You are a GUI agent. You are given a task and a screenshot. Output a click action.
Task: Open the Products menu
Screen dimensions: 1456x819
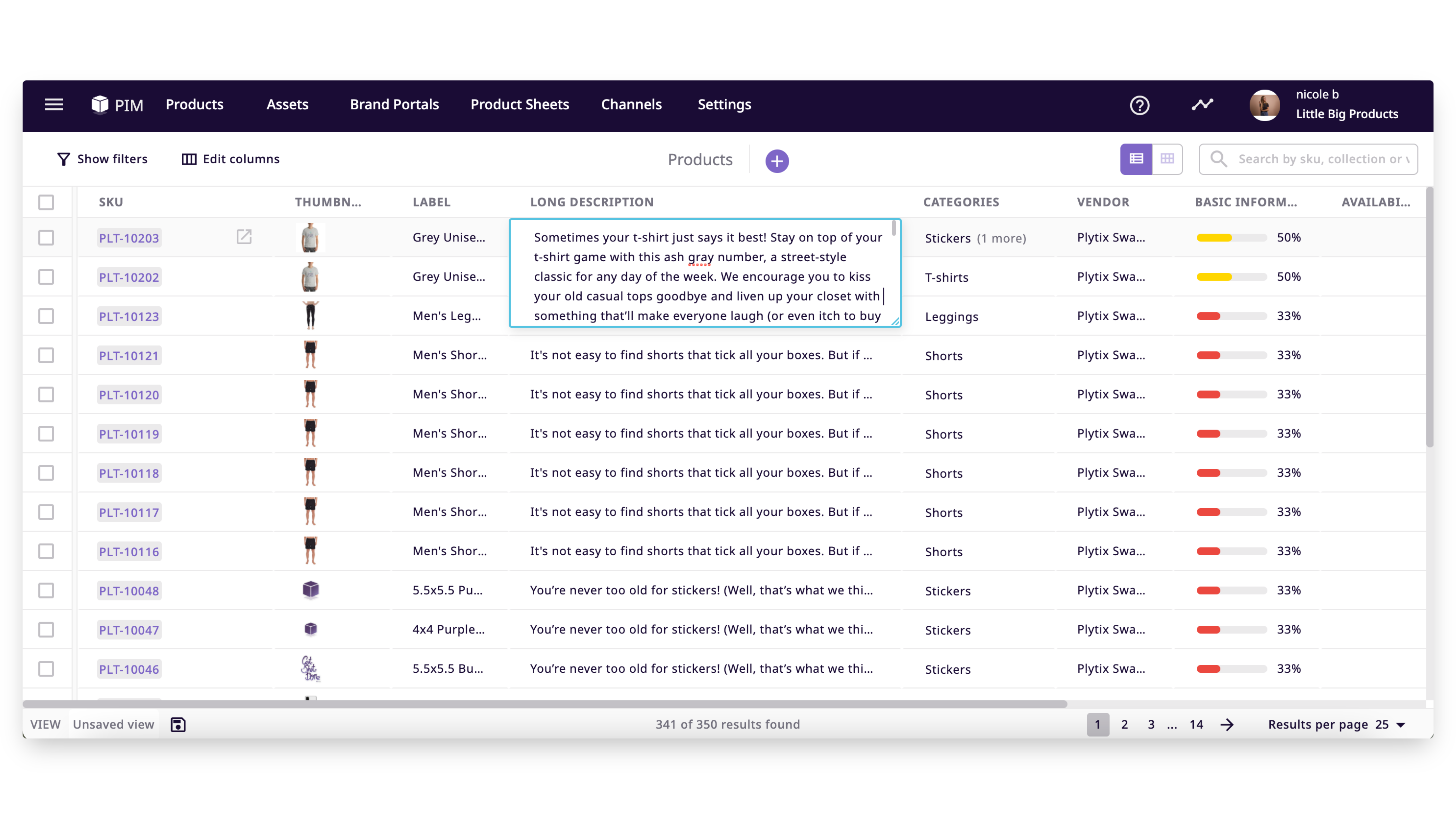194,105
